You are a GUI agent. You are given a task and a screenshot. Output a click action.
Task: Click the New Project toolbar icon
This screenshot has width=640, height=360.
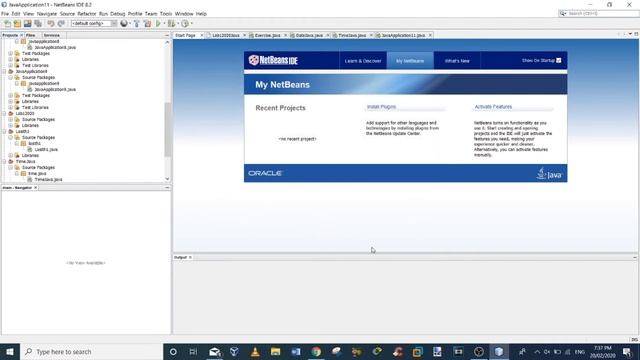[17, 24]
